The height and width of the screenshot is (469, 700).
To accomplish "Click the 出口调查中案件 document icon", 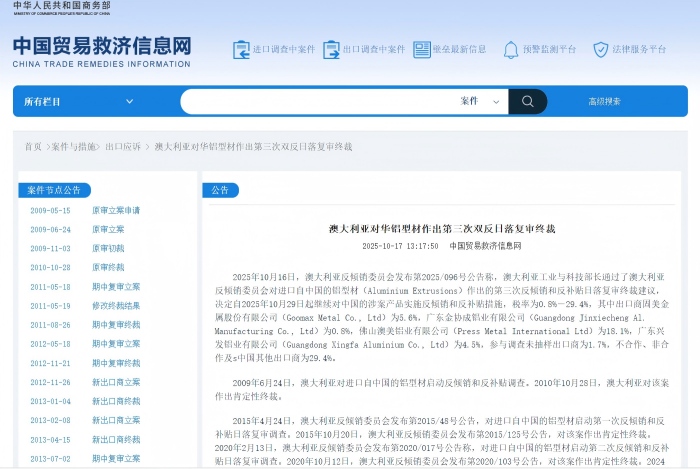I will pos(331,49).
